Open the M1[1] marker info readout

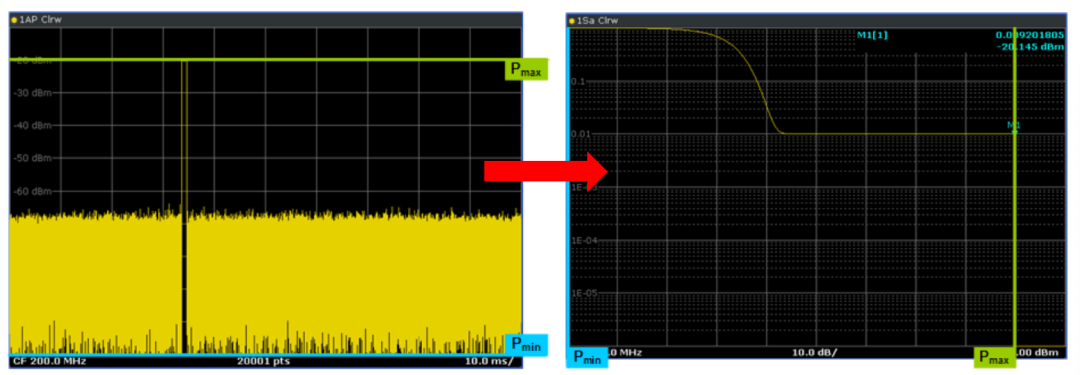pos(873,34)
